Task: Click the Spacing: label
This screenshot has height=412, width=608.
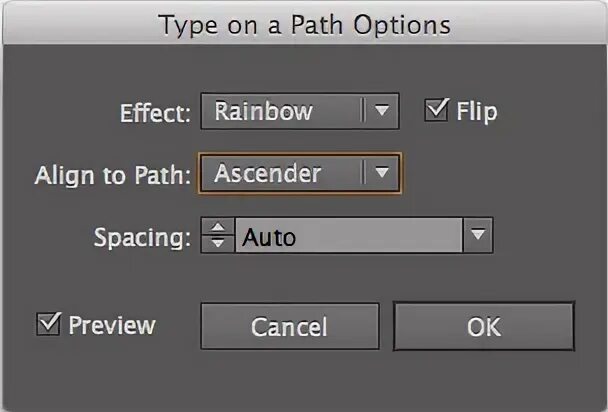Action: coord(141,238)
